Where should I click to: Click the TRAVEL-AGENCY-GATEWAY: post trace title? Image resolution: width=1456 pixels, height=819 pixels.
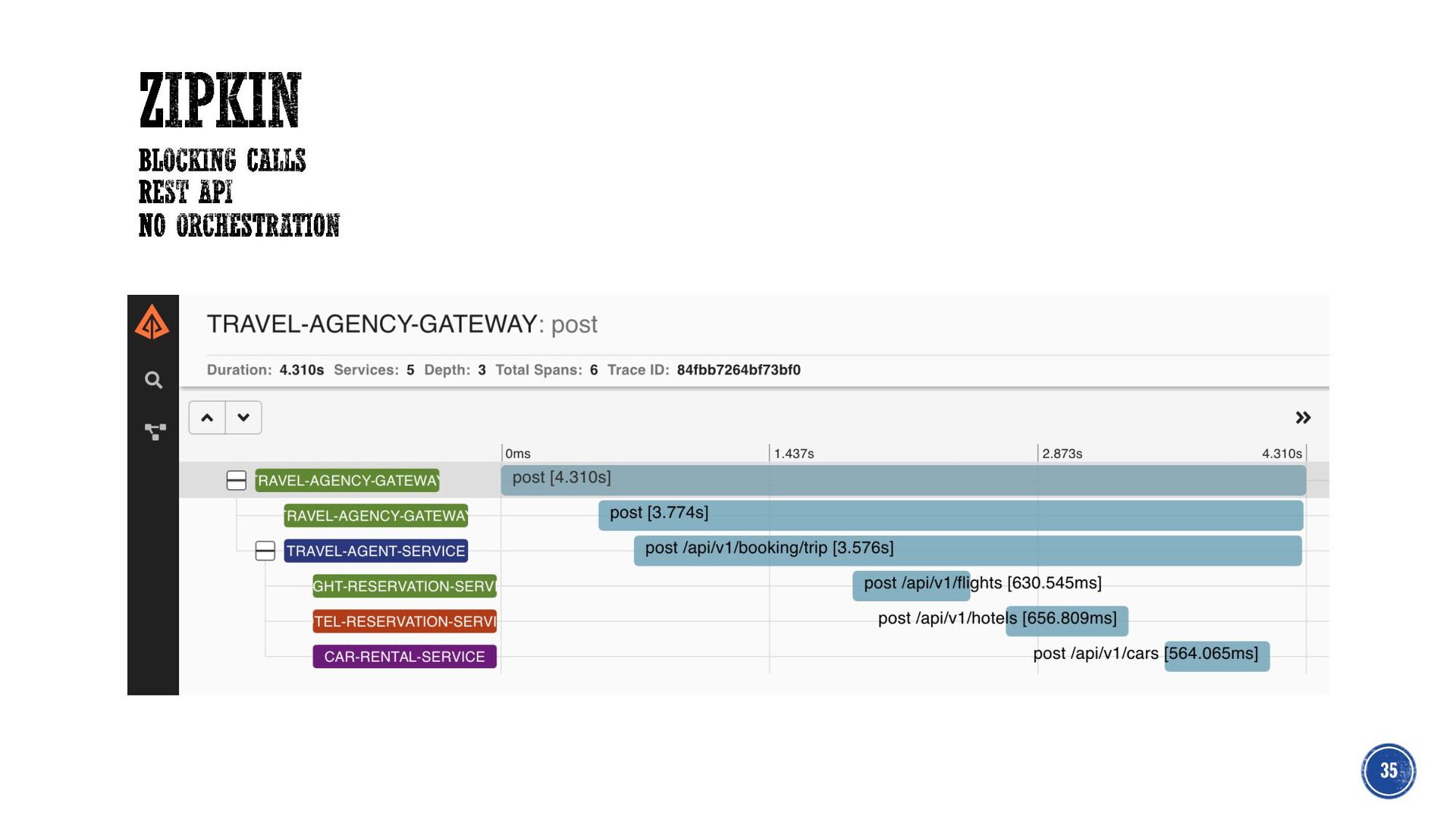[402, 325]
